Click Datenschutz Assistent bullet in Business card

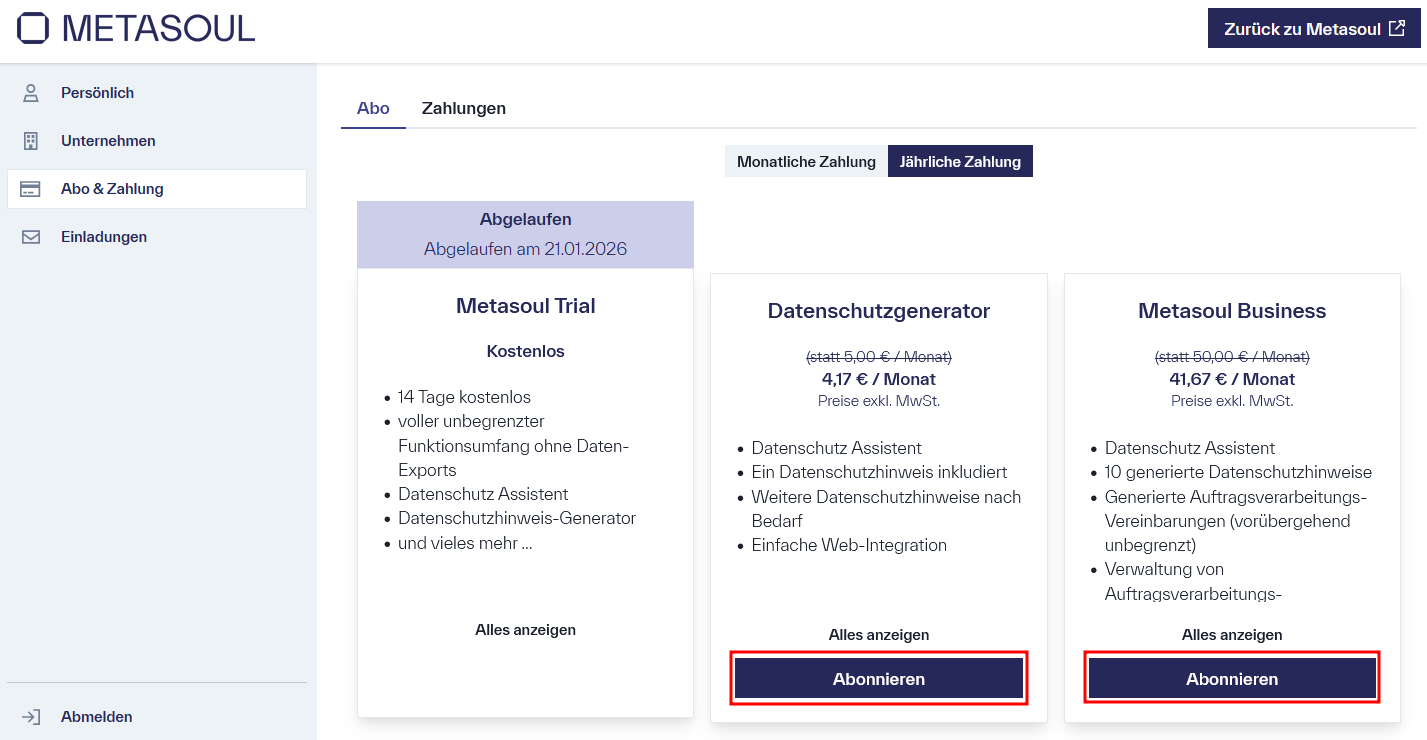tap(1190, 448)
